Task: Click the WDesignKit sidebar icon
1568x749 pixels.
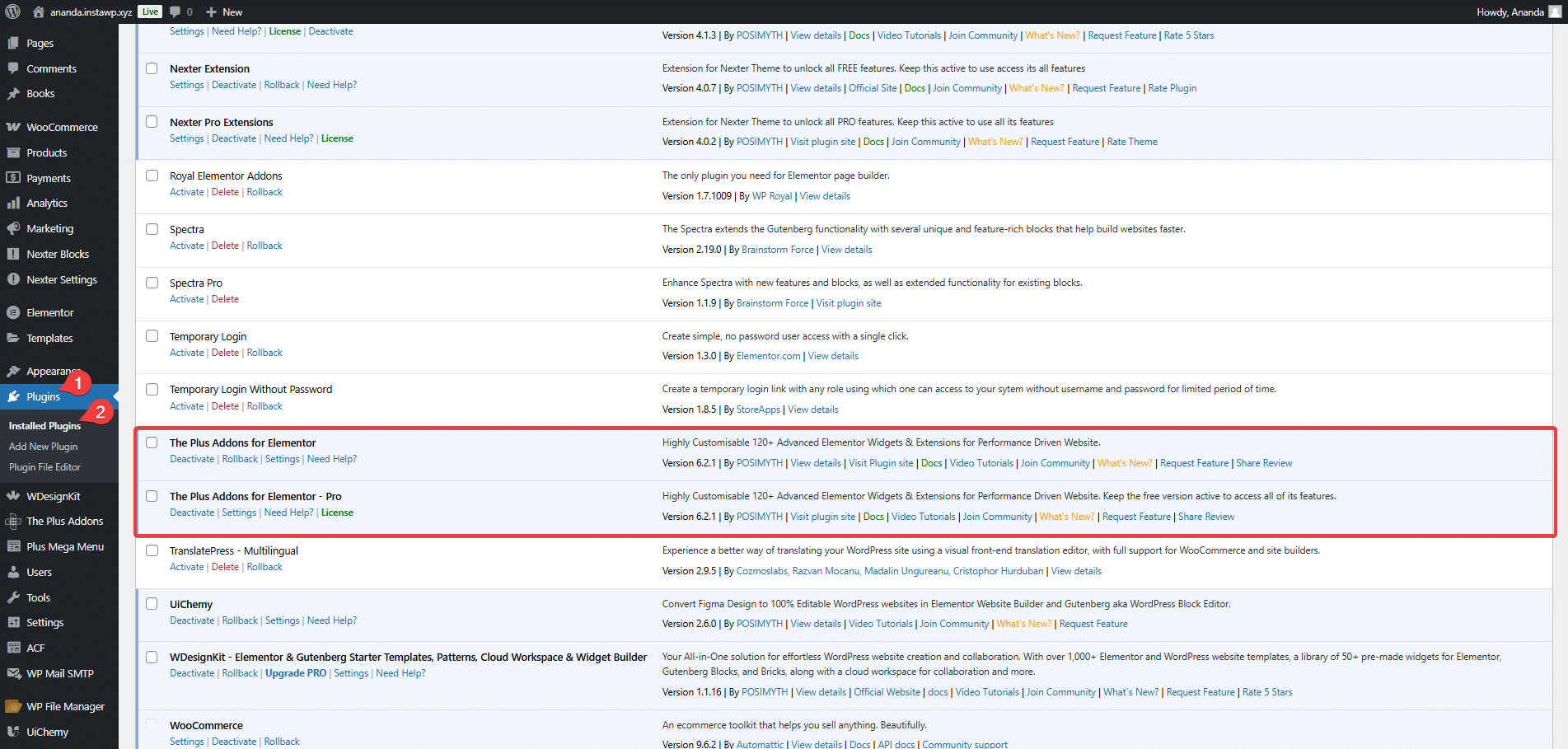Action: pos(13,496)
